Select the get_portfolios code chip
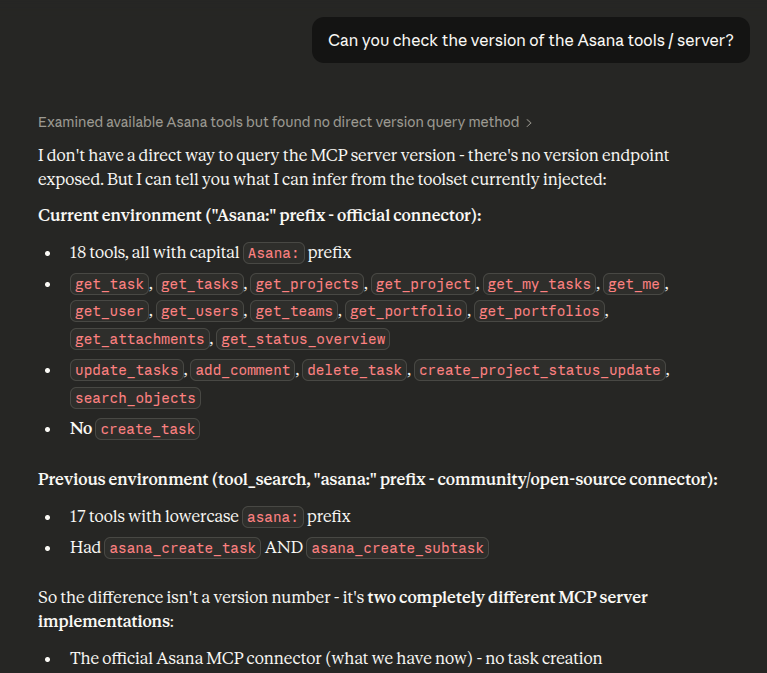Viewport: 767px width, 673px height. pos(540,312)
